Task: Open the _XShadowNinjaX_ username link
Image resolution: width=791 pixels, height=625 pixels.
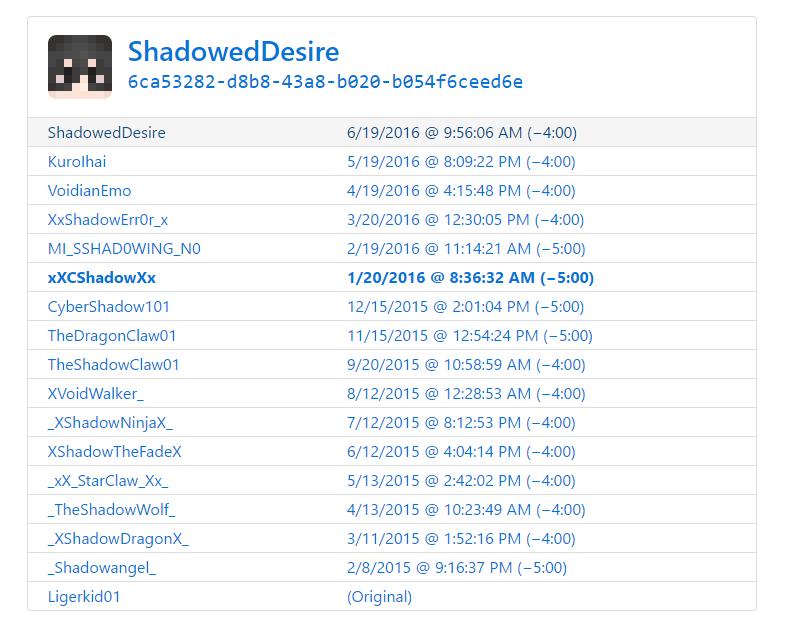Action: point(110,423)
